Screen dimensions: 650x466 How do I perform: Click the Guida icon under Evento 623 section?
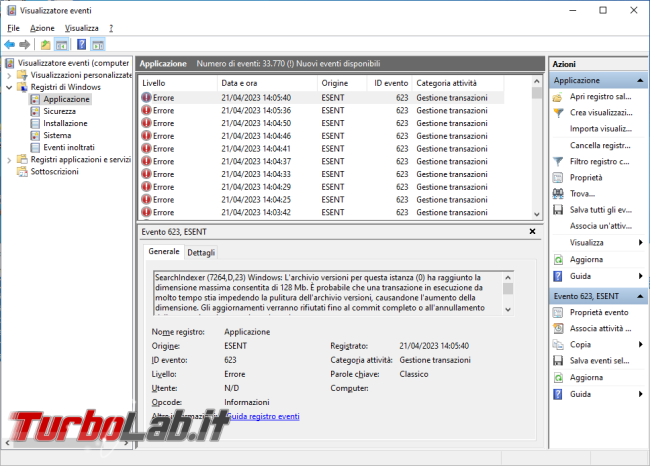(558, 394)
